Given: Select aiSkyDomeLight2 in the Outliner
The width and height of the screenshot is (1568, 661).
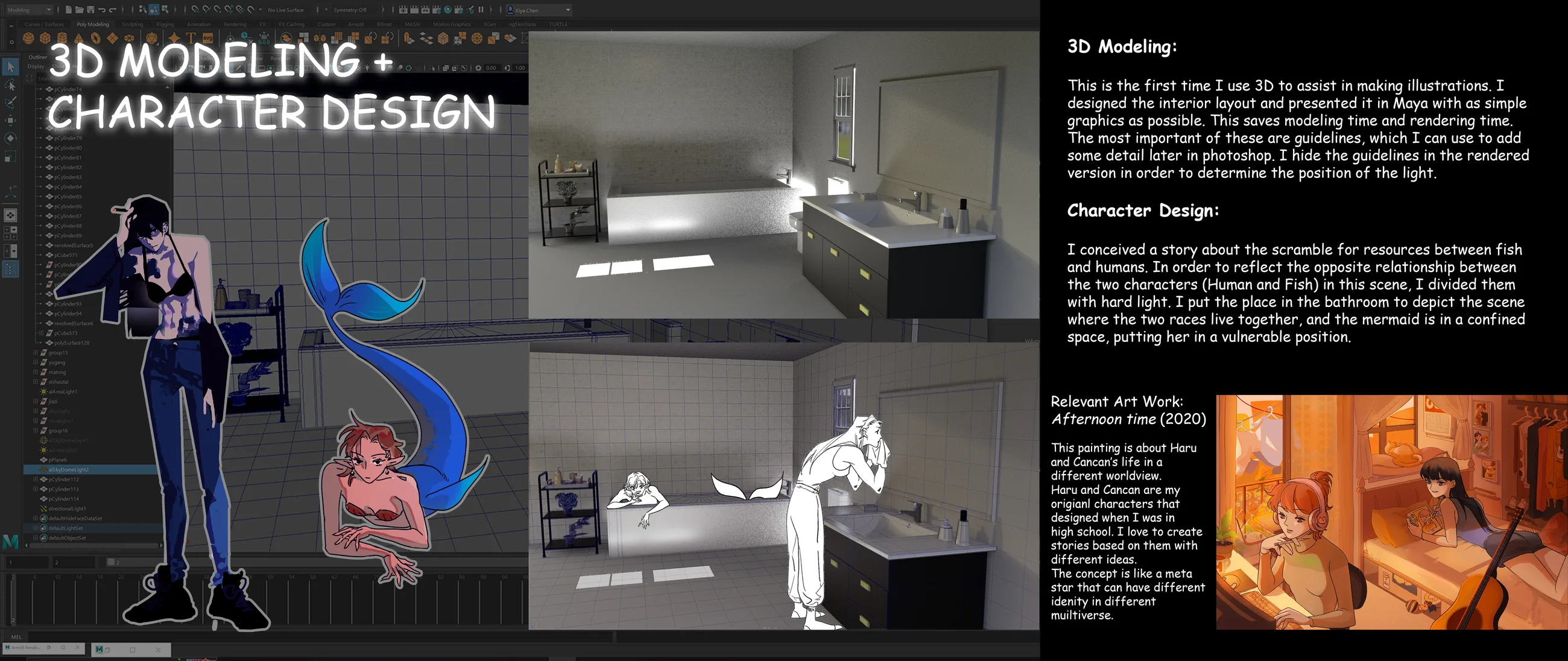Looking at the screenshot, I should click(x=90, y=469).
